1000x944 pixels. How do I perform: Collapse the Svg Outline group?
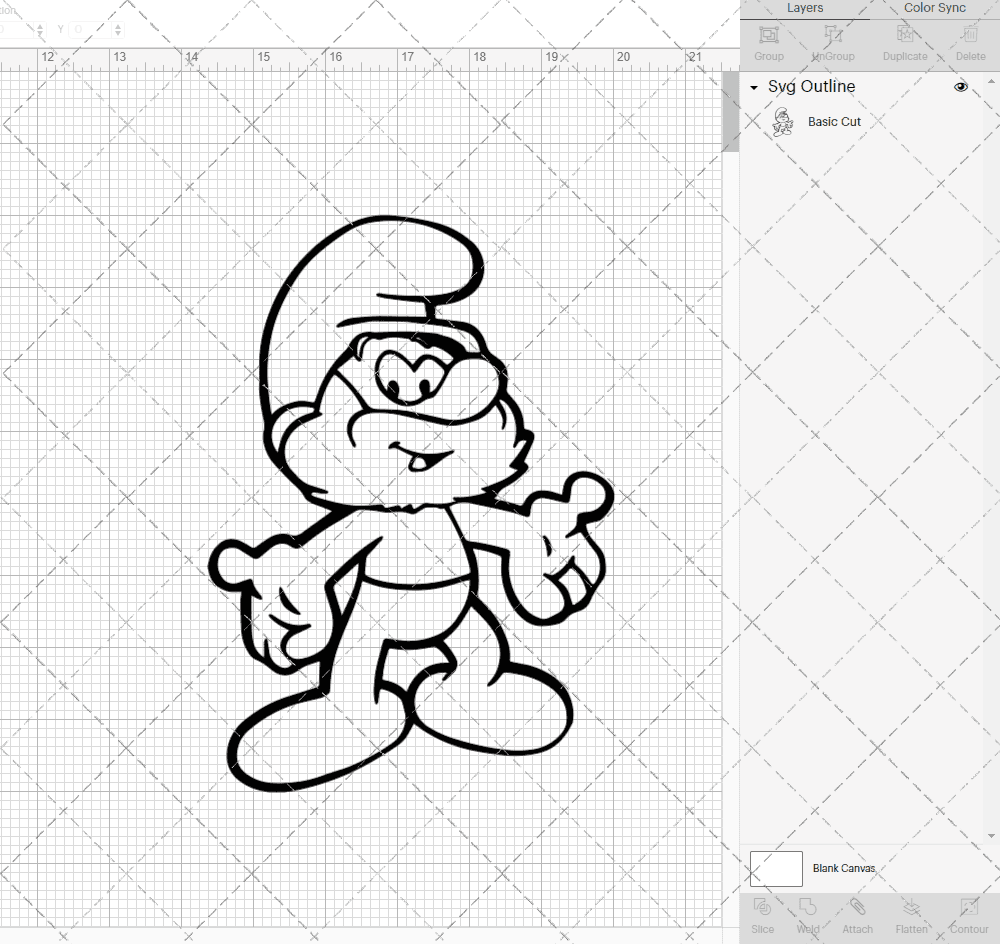[753, 87]
